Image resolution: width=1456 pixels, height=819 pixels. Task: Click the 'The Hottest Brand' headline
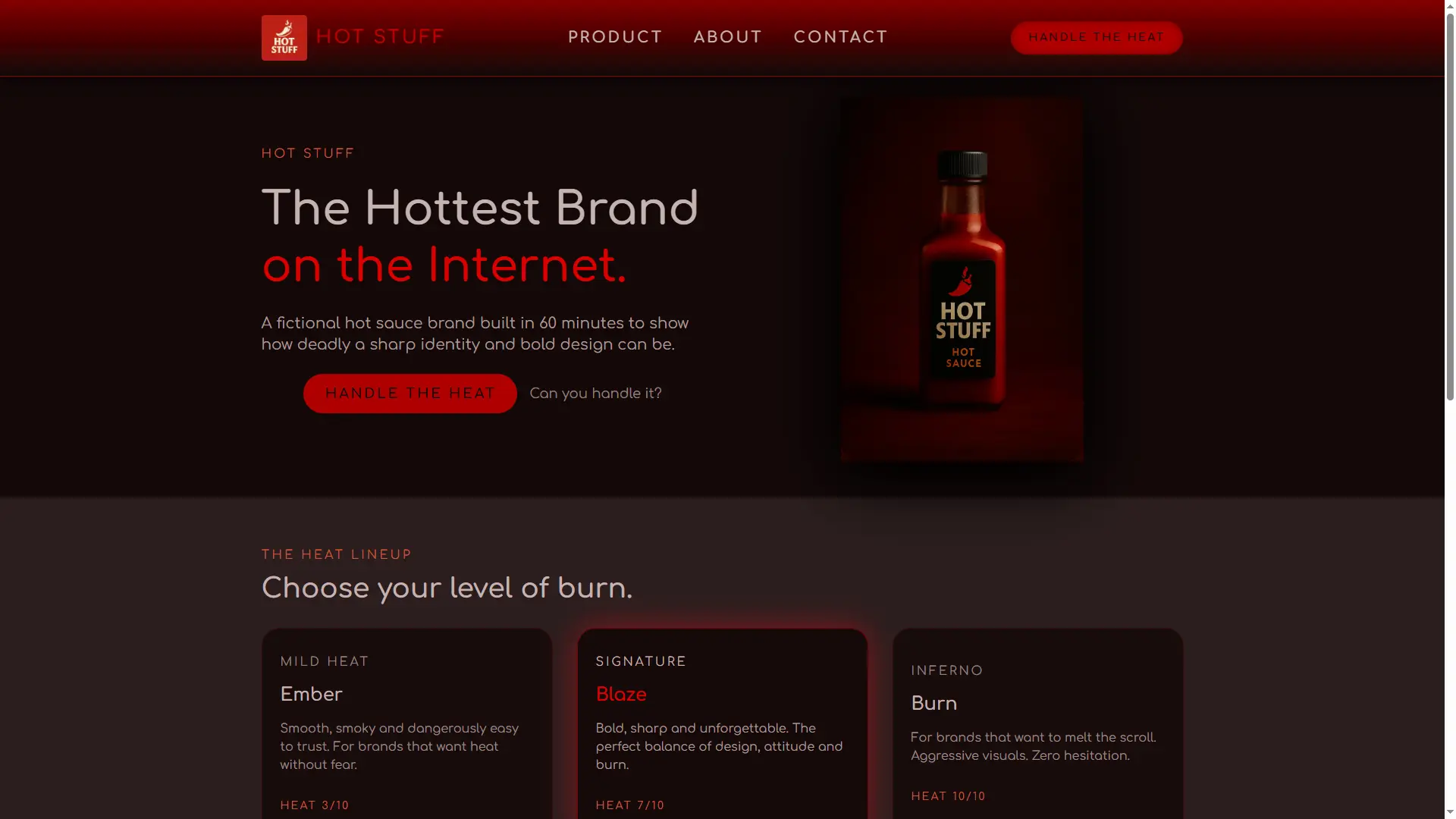click(x=479, y=209)
